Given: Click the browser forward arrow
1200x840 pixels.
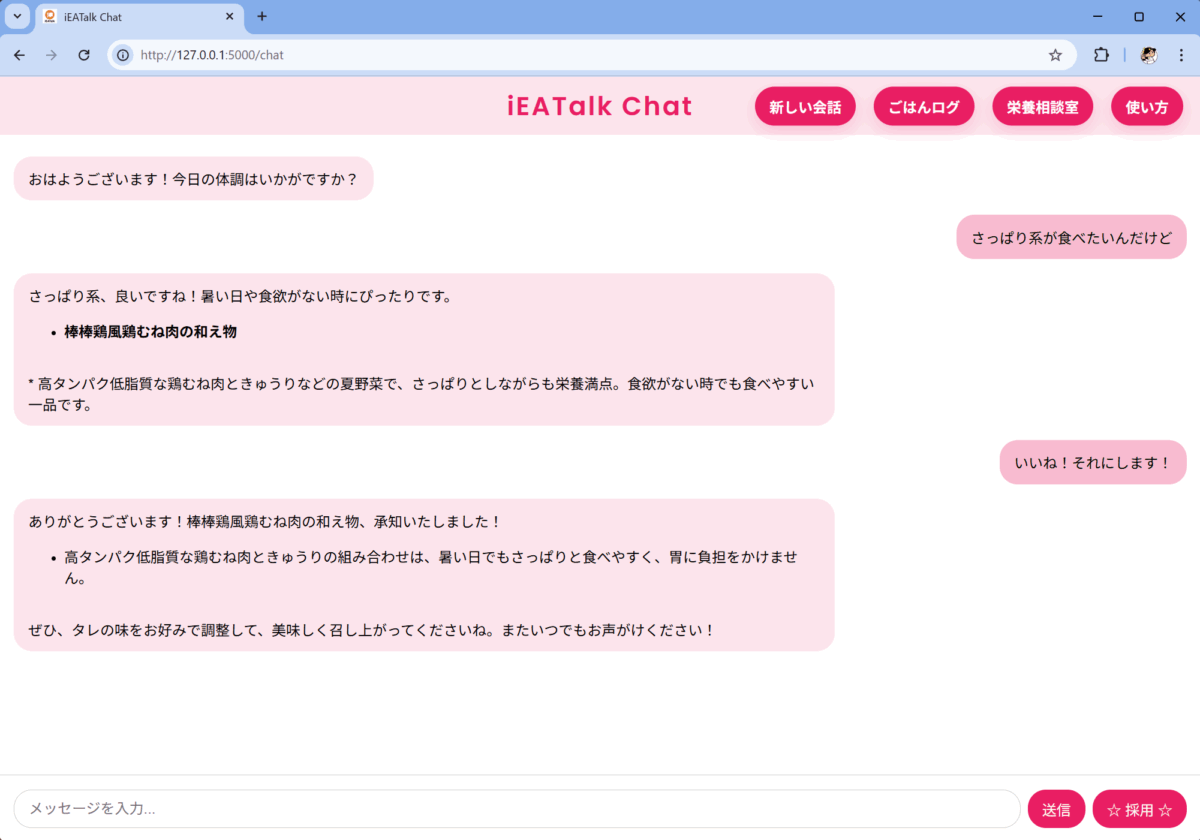Looking at the screenshot, I should pos(52,55).
